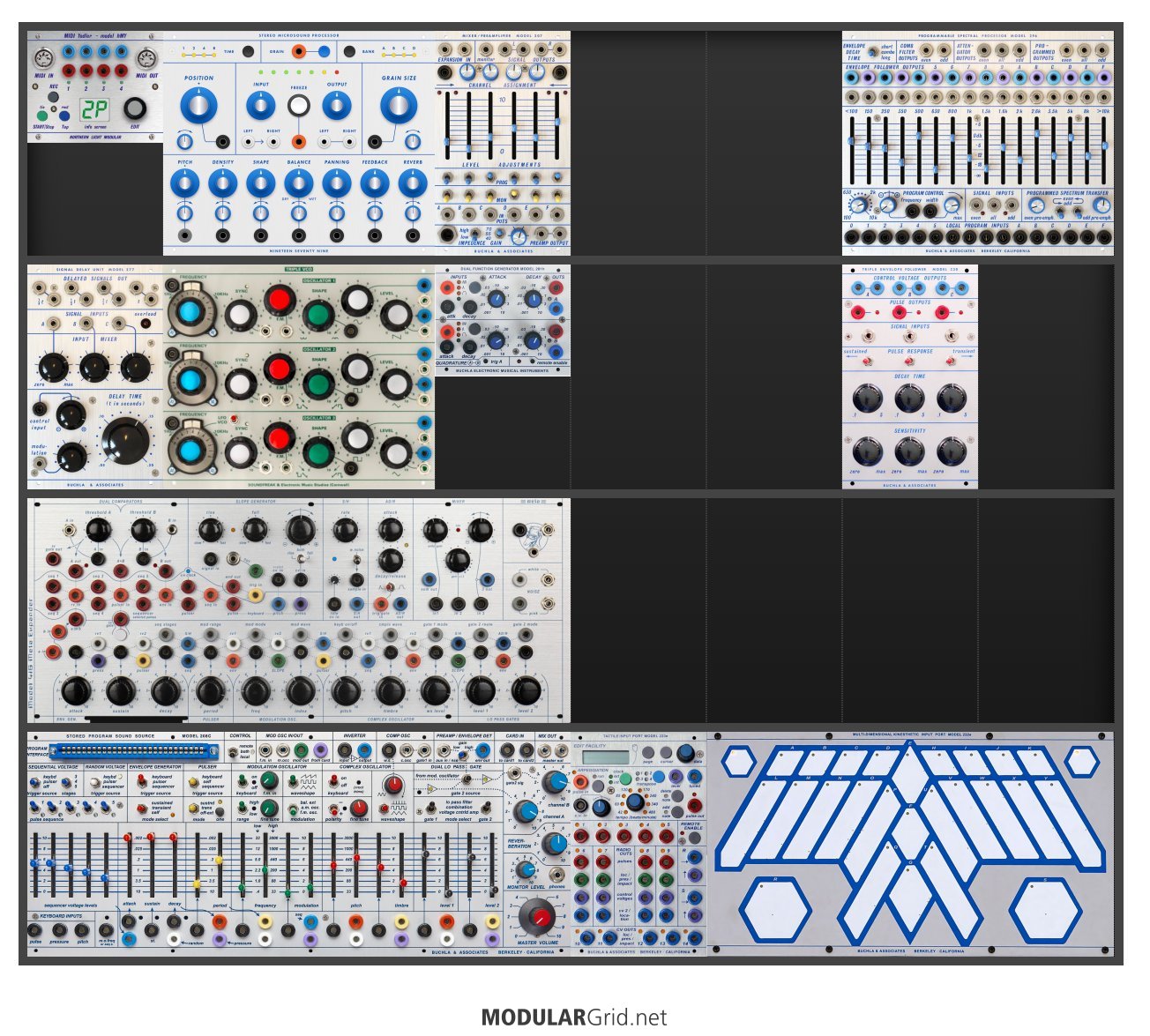Click the GRAIN SIZE knob on Microsound Processor

[399, 107]
